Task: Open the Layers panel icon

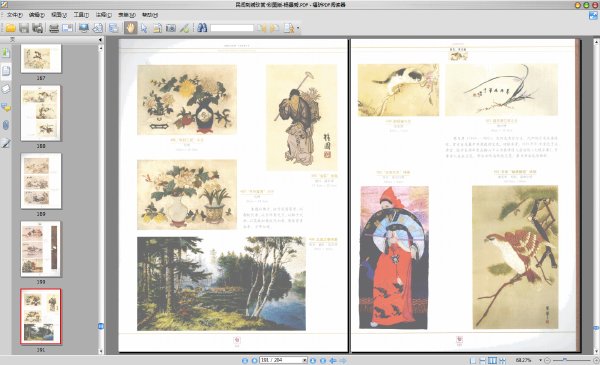Action: point(6,89)
